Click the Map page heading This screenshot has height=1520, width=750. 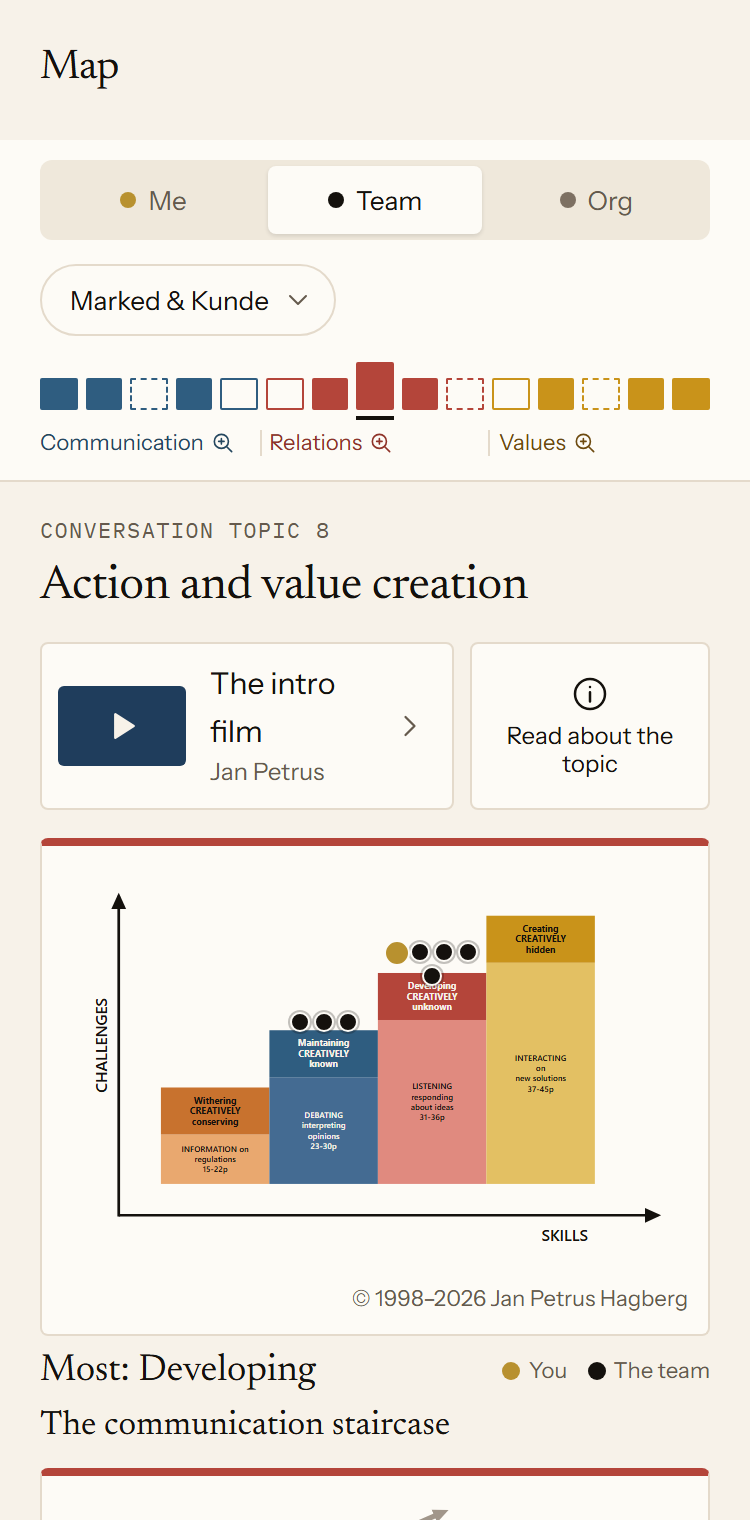point(80,67)
